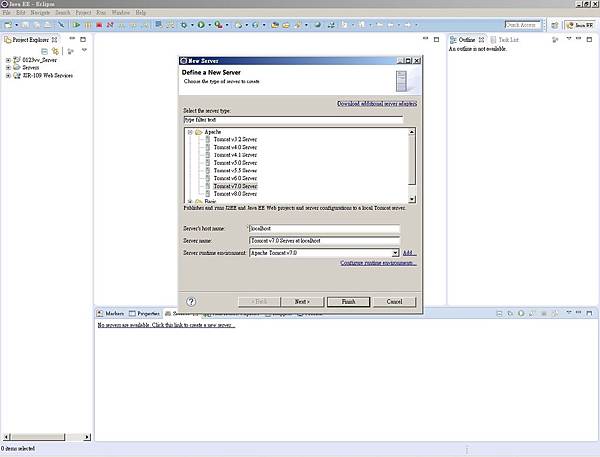Click the green Run toolbar icon
600x457 pixels.
coord(201,25)
